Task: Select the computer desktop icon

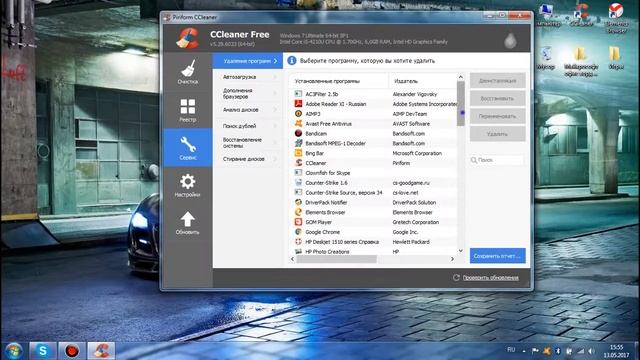Action: point(548,15)
